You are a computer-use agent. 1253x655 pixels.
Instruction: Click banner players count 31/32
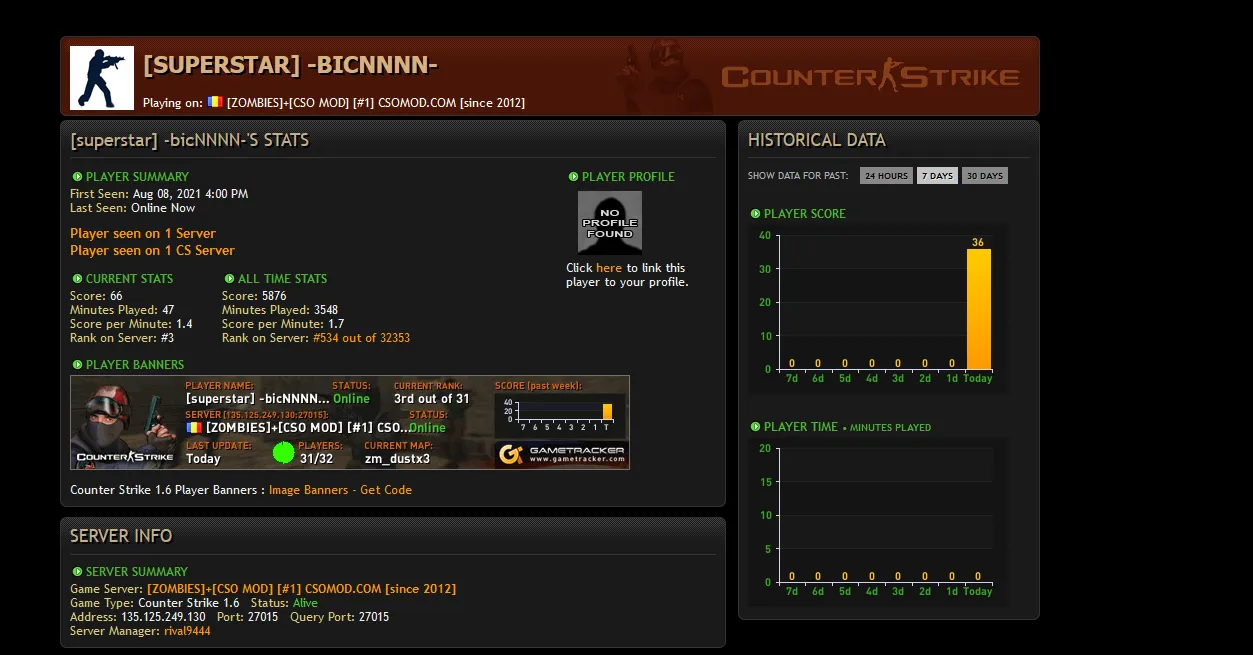[317, 459]
